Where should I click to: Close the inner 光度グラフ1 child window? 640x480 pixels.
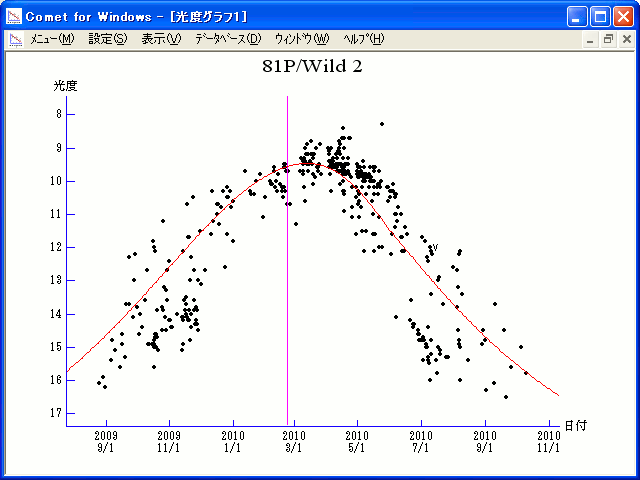(627, 40)
